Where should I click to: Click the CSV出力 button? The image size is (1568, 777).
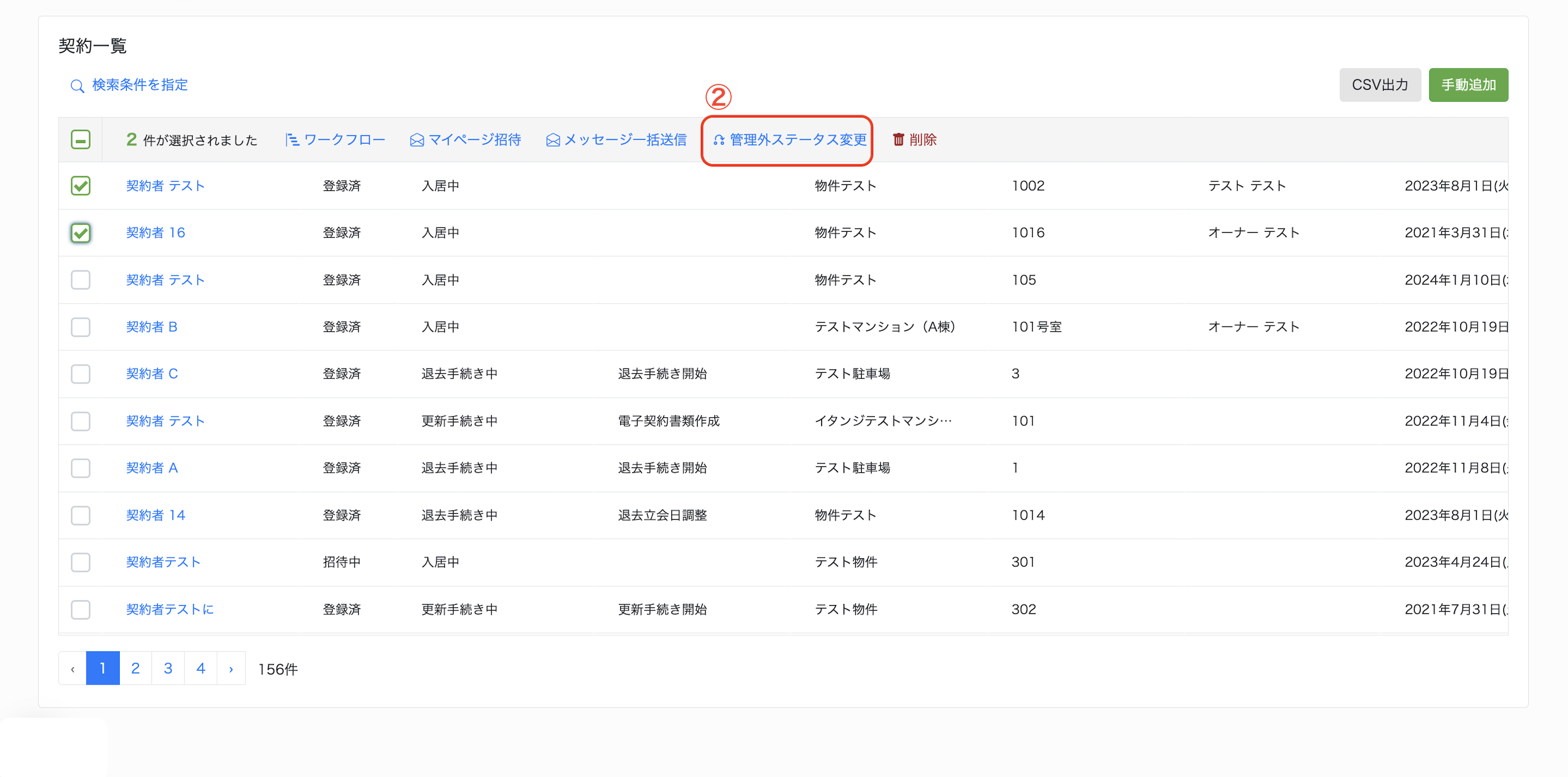[x=1379, y=84]
